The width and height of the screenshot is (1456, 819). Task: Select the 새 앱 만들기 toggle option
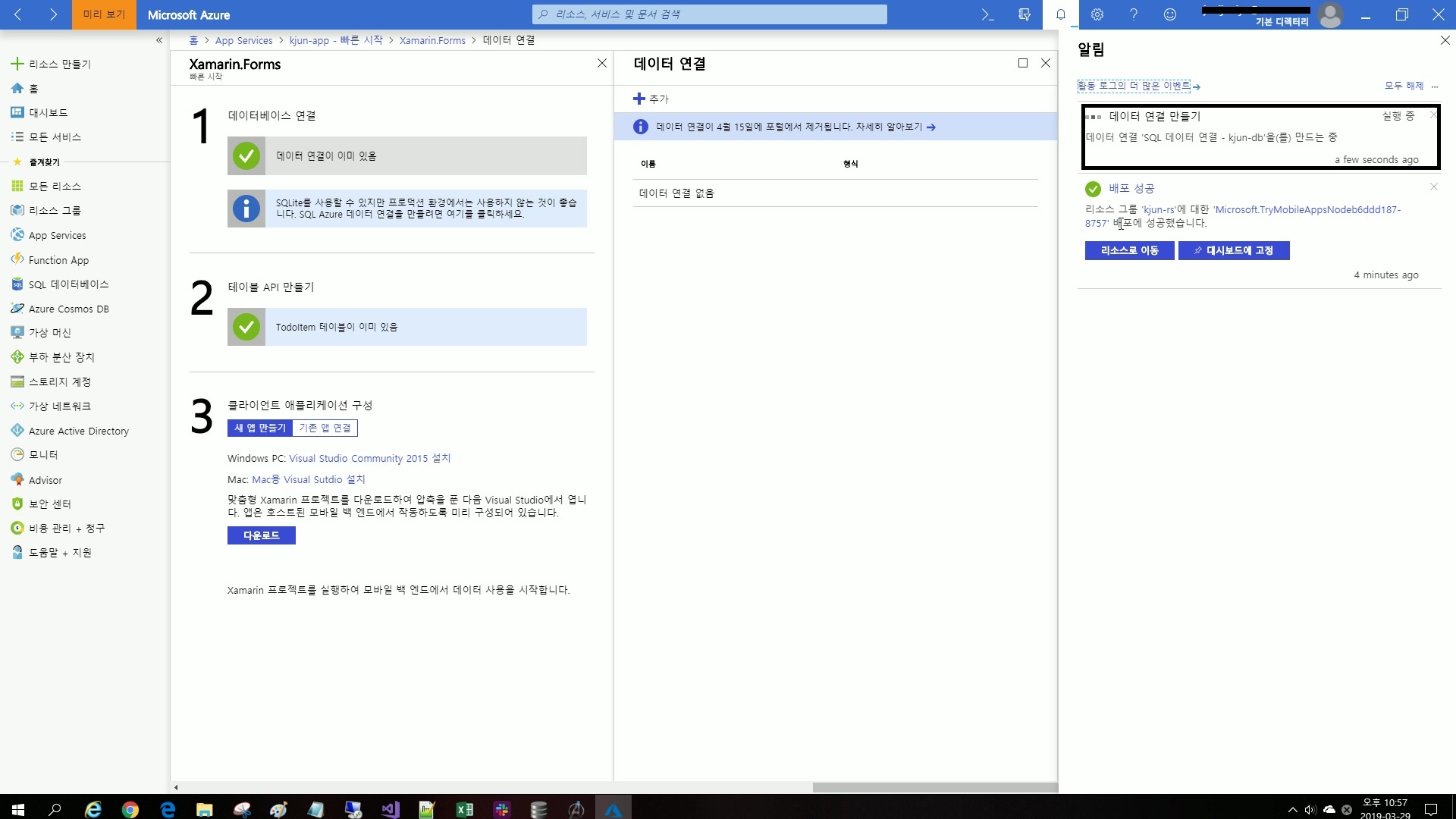pyautogui.click(x=260, y=428)
